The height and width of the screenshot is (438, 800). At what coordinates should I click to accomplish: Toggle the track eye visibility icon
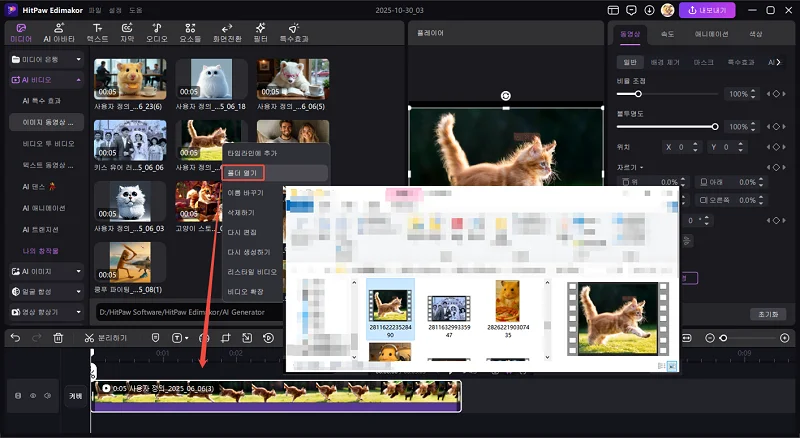coord(31,395)
